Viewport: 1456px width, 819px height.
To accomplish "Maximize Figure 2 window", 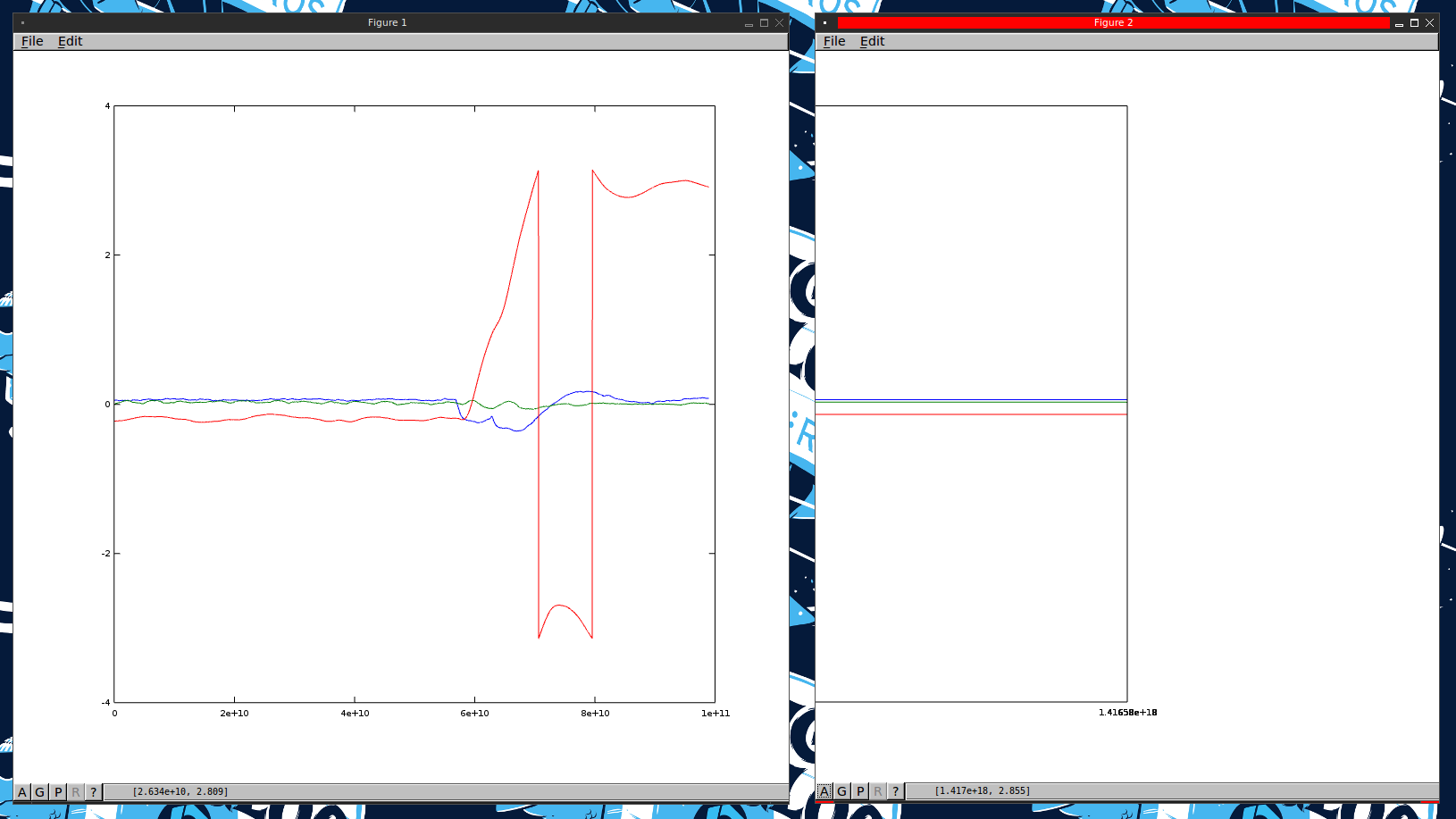I will pyautogui.click(x=1414, y=23).
